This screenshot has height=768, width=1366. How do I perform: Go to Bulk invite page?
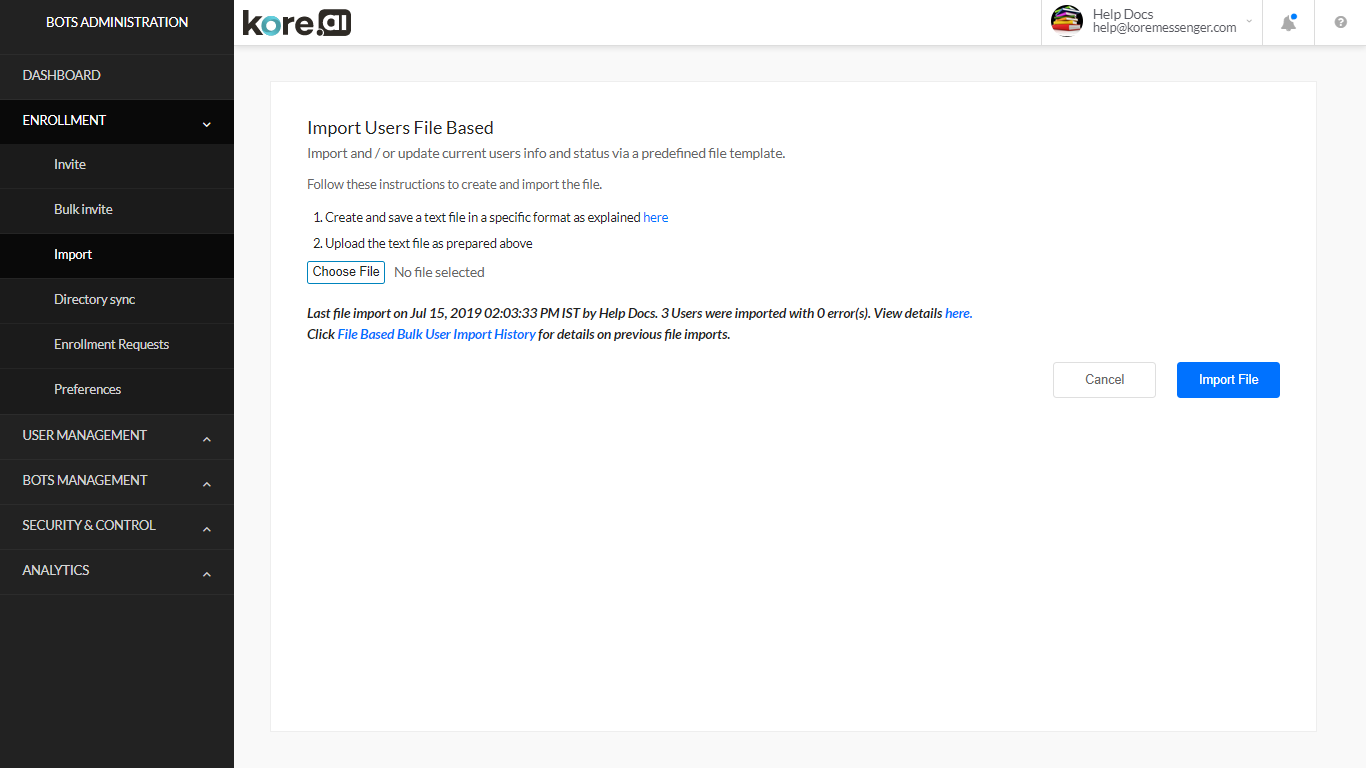coord(83,209)
